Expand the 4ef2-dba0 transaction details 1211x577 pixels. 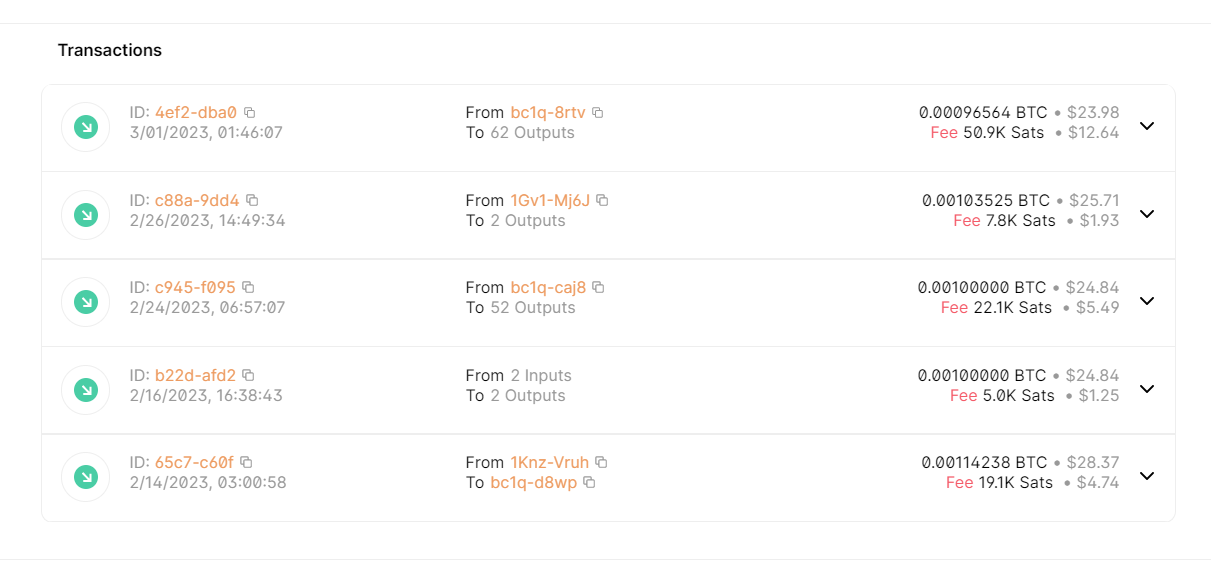[1147, 126]
